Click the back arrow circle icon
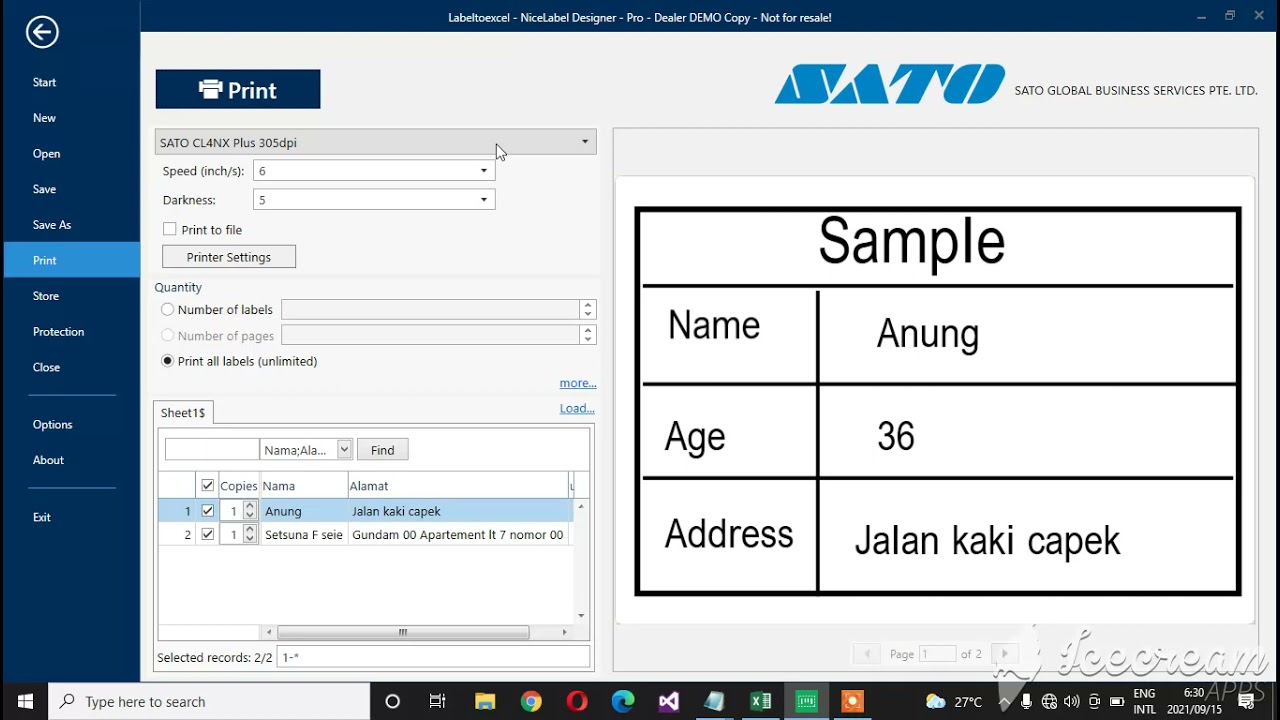The image size is (1280, 720). coord(42,32)
